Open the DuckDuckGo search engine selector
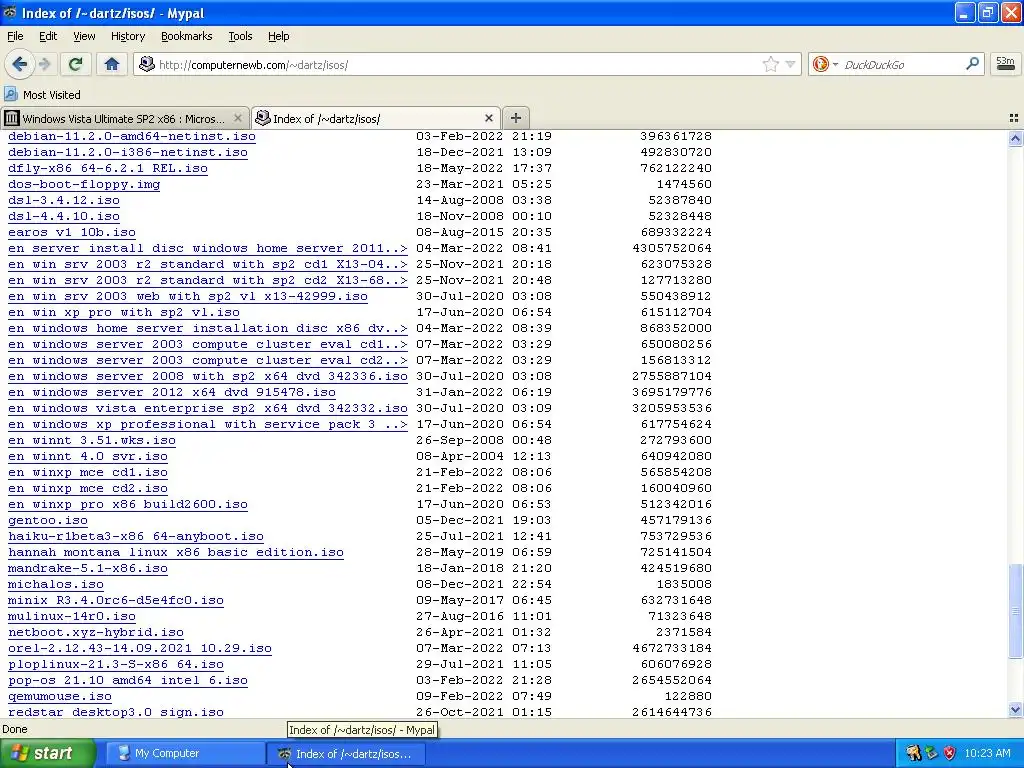Viewport: 1024px width, 768px height. pyautogui.click(x=825, y=64)
